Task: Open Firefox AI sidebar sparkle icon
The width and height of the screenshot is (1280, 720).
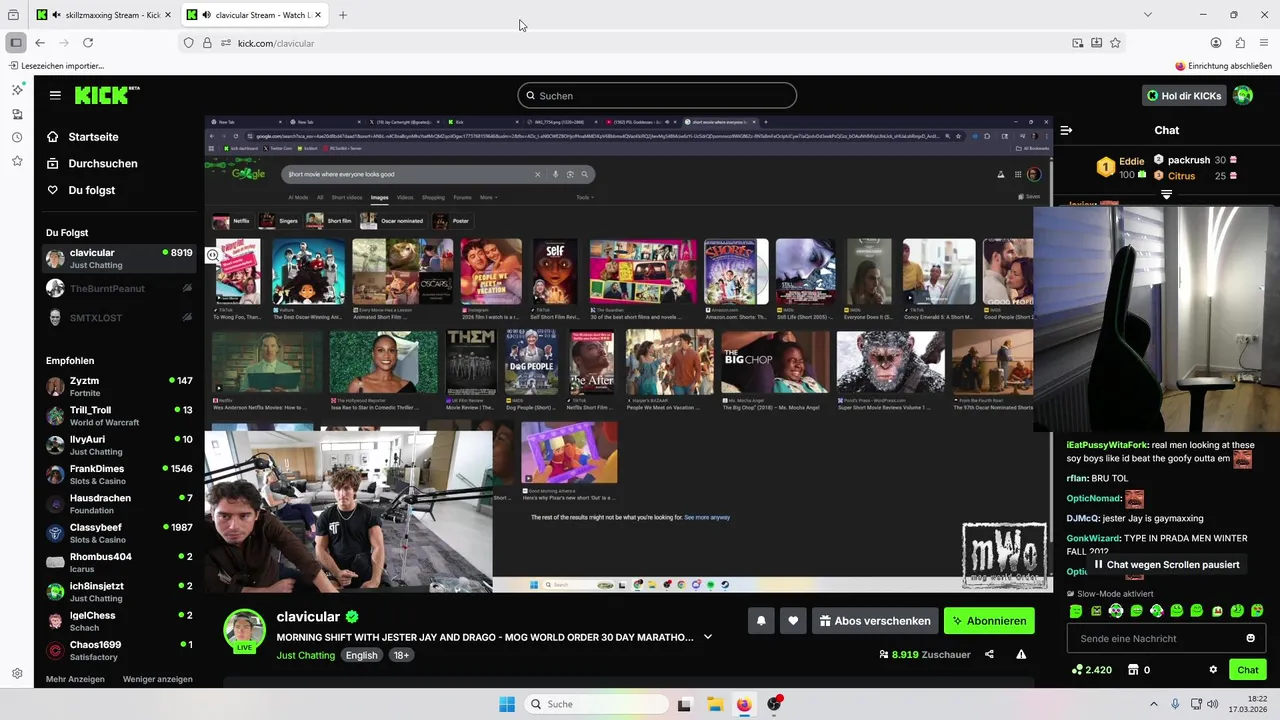Action: [17, 90]
